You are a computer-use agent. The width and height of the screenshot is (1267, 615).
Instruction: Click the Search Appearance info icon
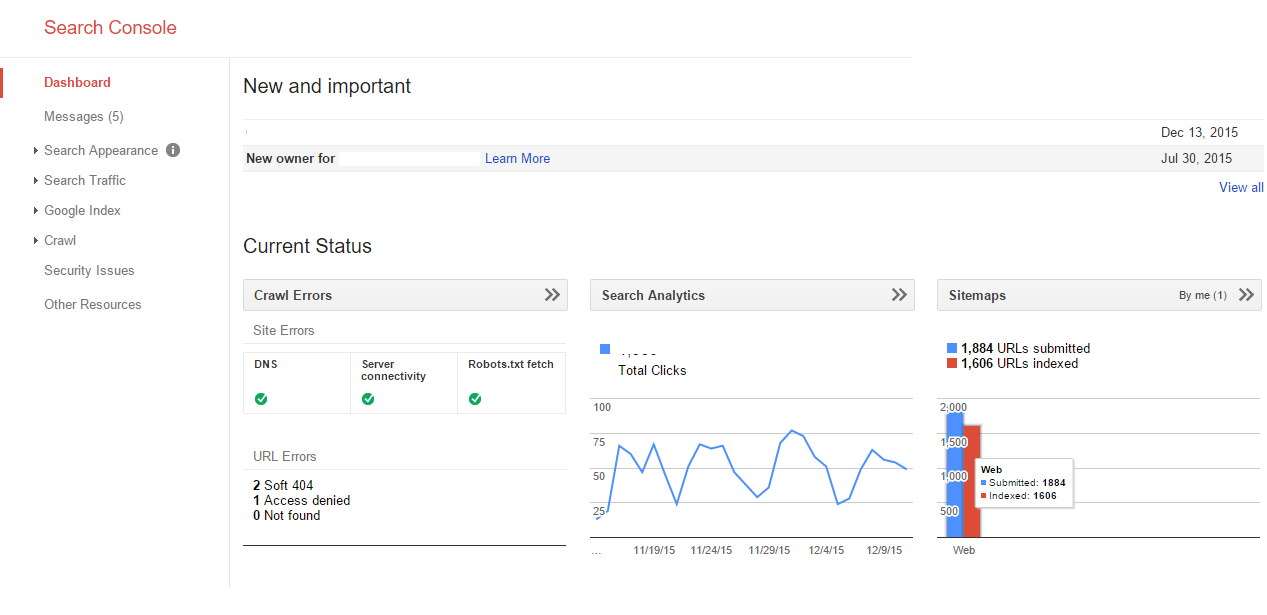pyautogui.click(x=173, y=150)
